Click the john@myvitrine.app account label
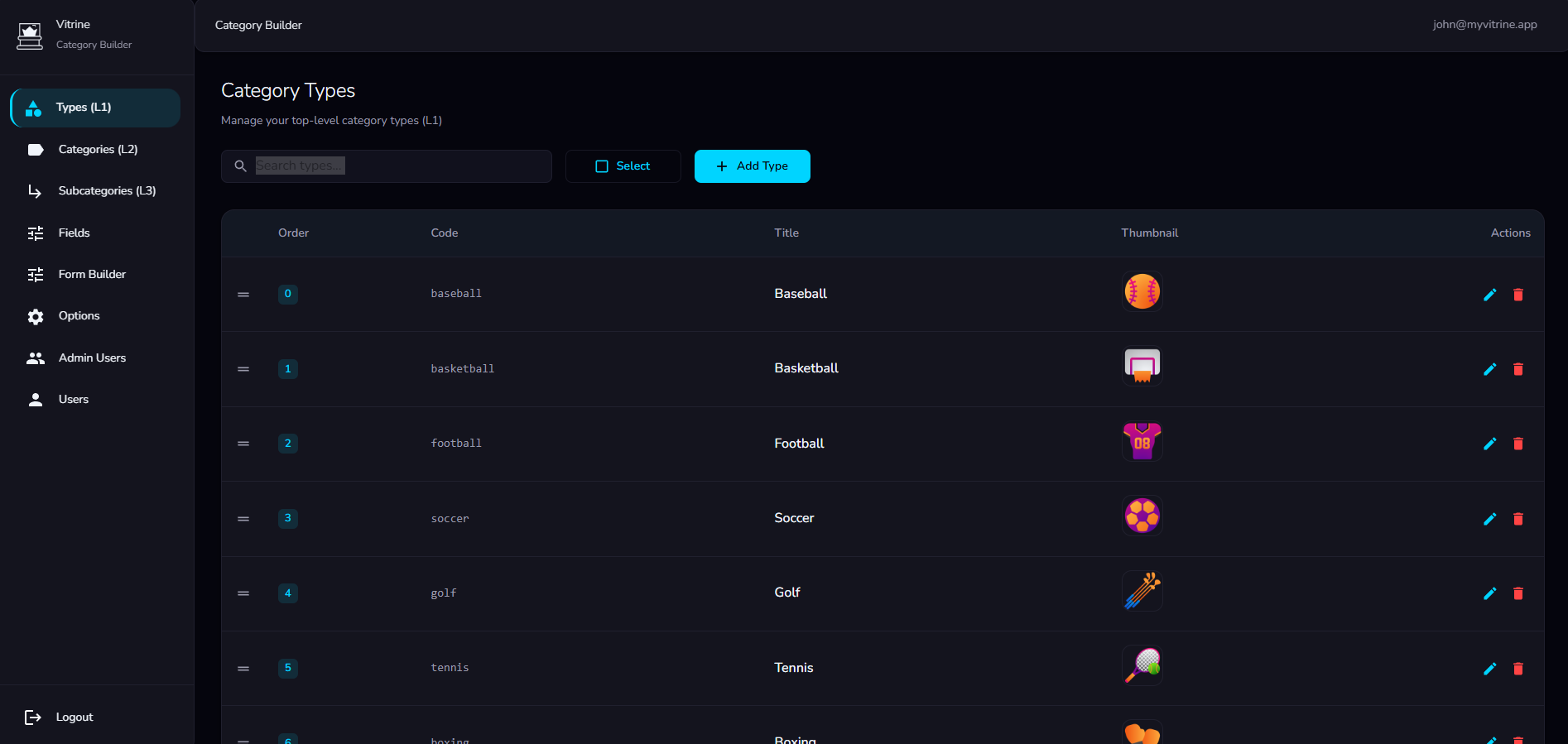 pos(1484,25)
